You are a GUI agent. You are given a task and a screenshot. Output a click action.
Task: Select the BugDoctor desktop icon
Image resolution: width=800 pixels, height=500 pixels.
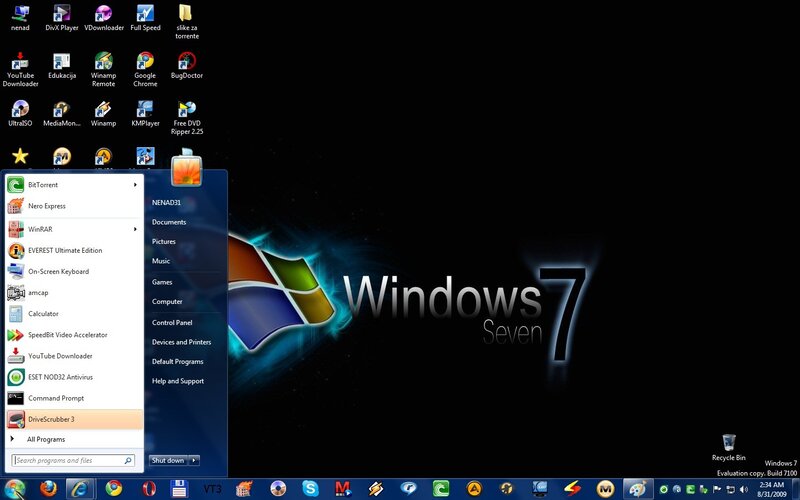click(x=187, y=66)
